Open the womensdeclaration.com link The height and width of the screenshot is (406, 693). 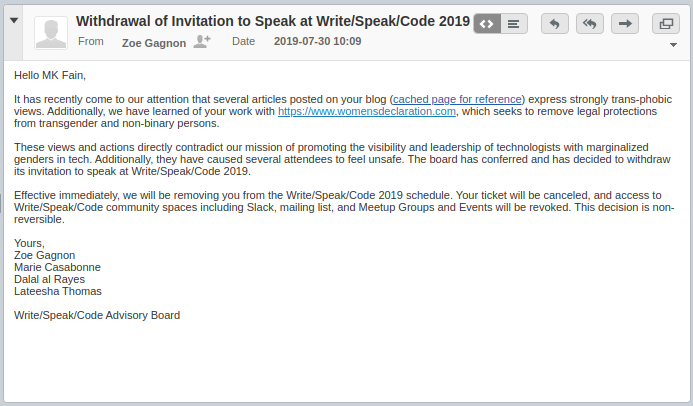click(x=366, y=111)
